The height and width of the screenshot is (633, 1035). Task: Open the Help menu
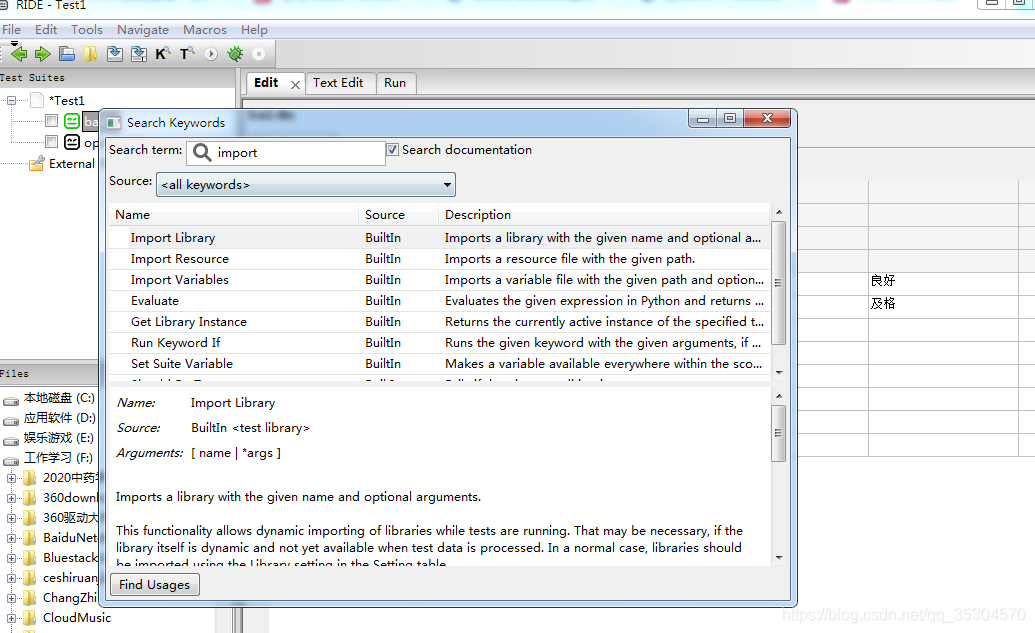(x=254, y=30)
